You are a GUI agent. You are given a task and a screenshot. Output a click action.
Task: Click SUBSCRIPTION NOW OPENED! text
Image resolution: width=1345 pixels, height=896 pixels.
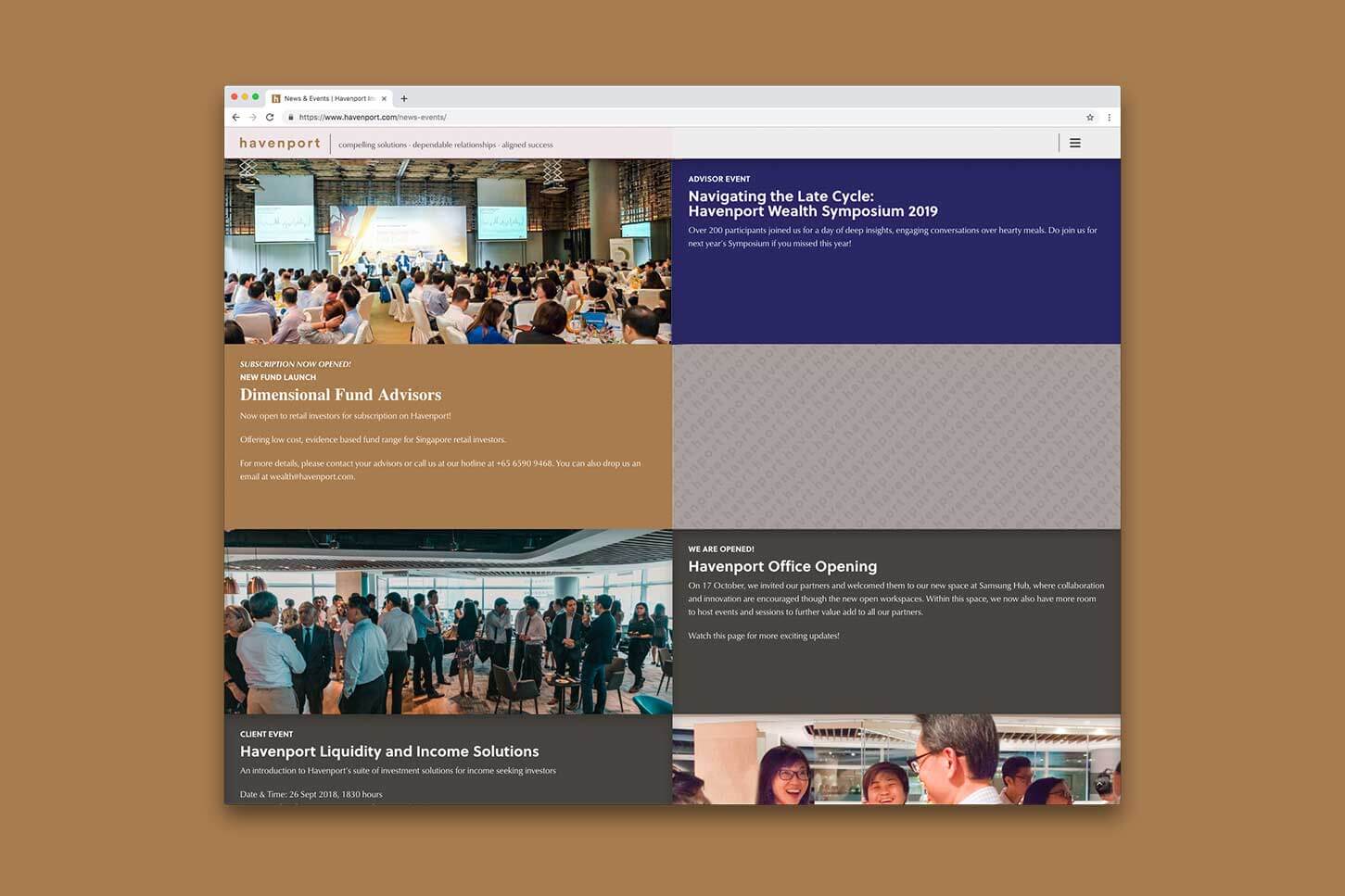pos(295,364)
